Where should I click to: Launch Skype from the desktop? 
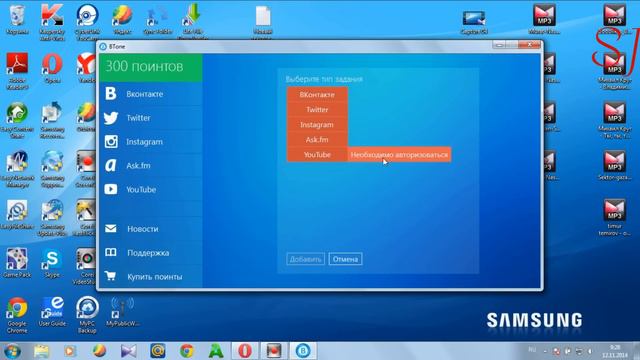(52, 263)
